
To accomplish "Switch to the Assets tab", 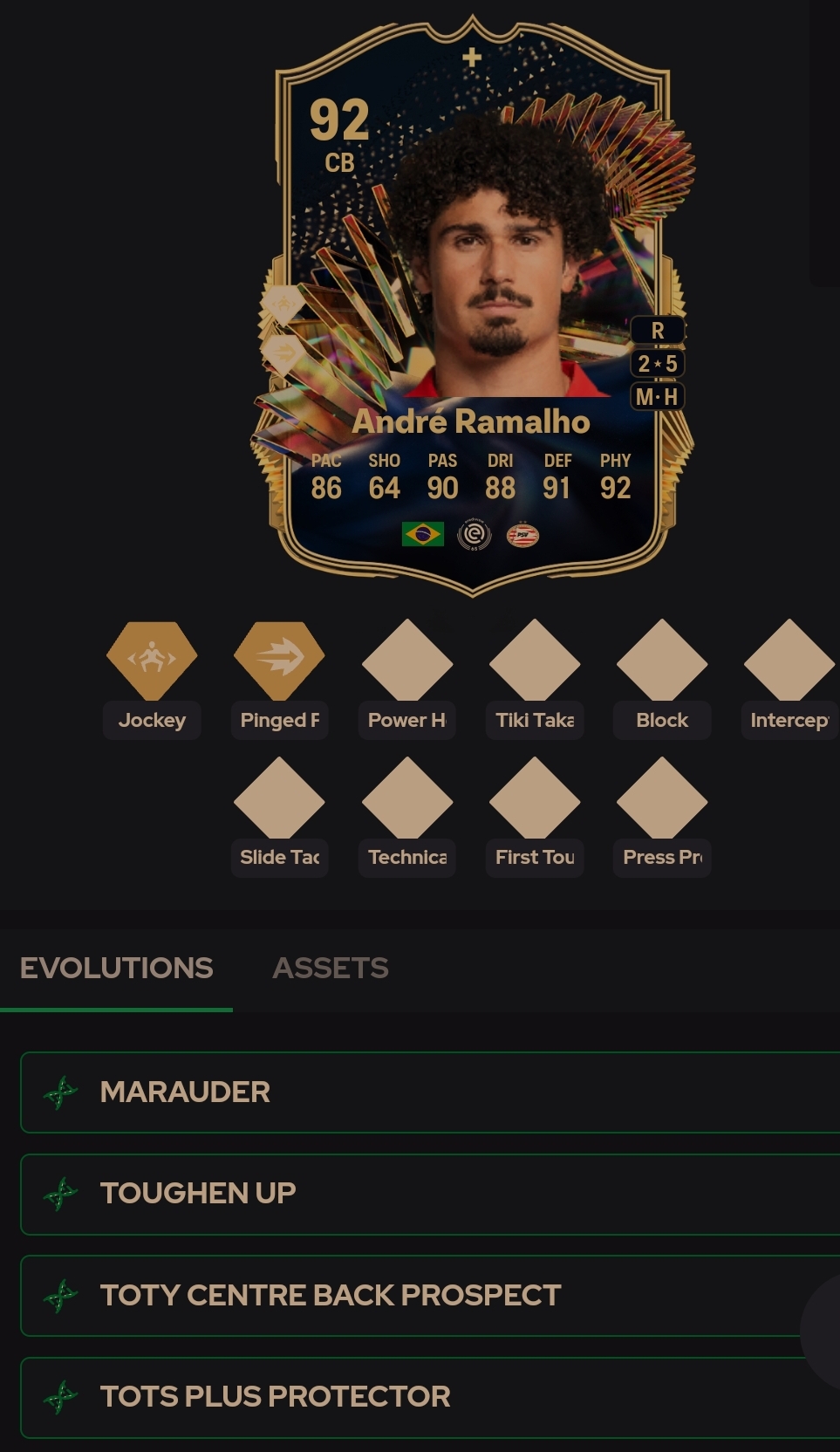I will pos(331,968).
